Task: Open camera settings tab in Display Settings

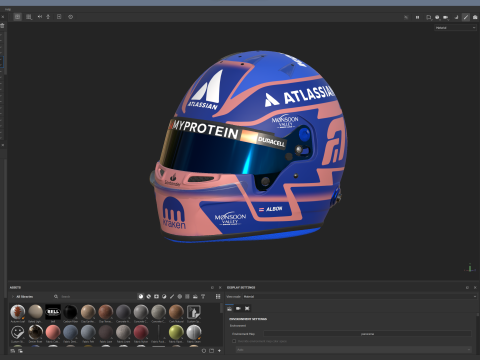Action: click(x=238, y=308)
